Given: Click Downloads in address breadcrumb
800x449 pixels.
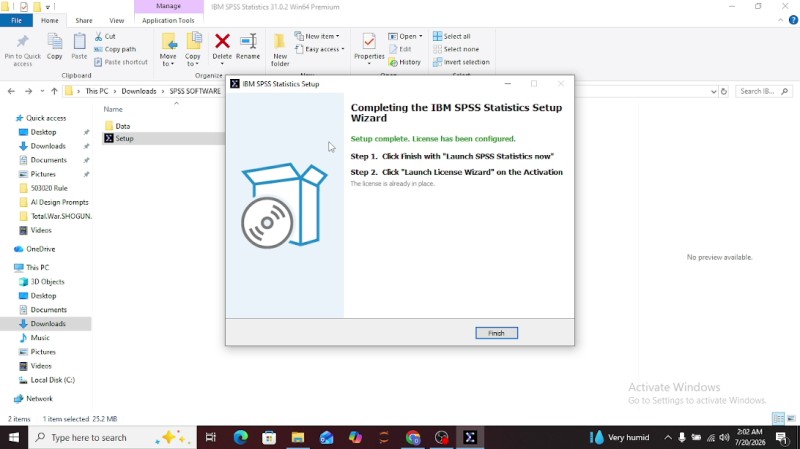Looking at the screenshot, I should coord(139,91).
